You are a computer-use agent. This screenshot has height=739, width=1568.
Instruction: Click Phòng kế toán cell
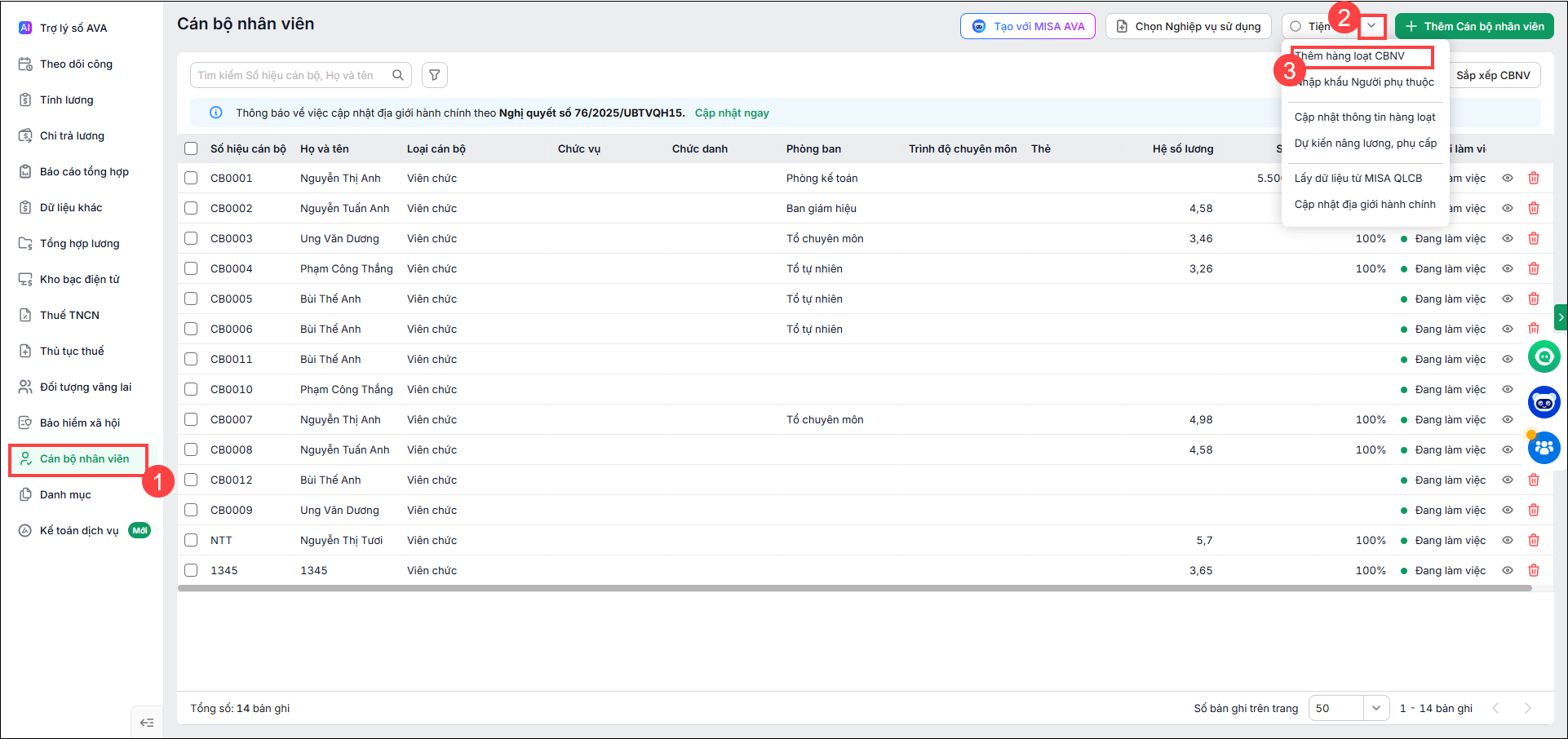(x=822, y=178)
